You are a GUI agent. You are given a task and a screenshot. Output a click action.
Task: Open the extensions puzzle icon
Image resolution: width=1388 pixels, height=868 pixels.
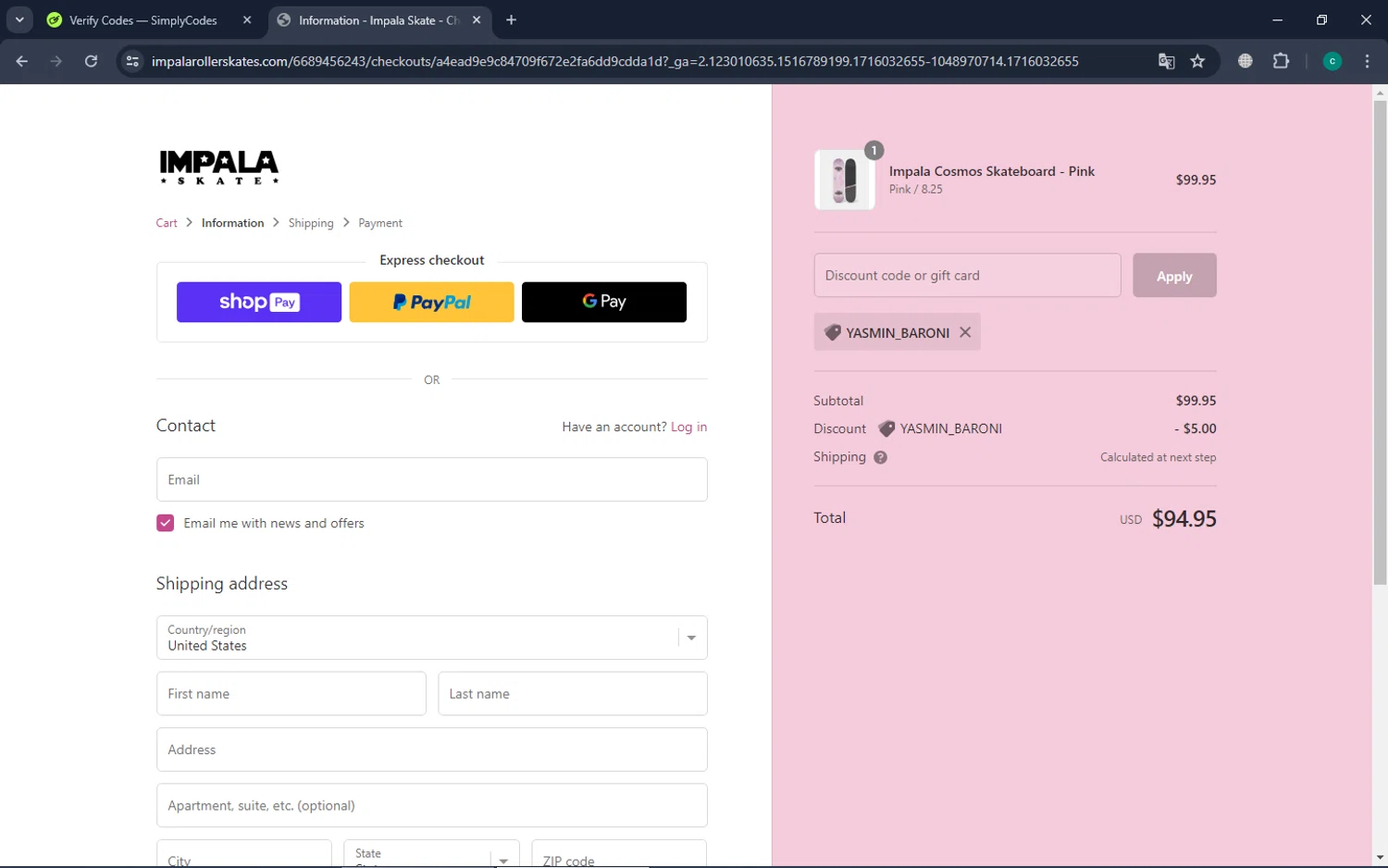pos(1281,61)
